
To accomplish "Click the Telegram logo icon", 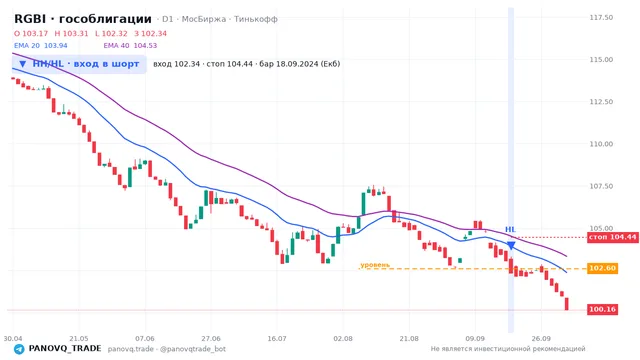I will click(x=19, y=349).
